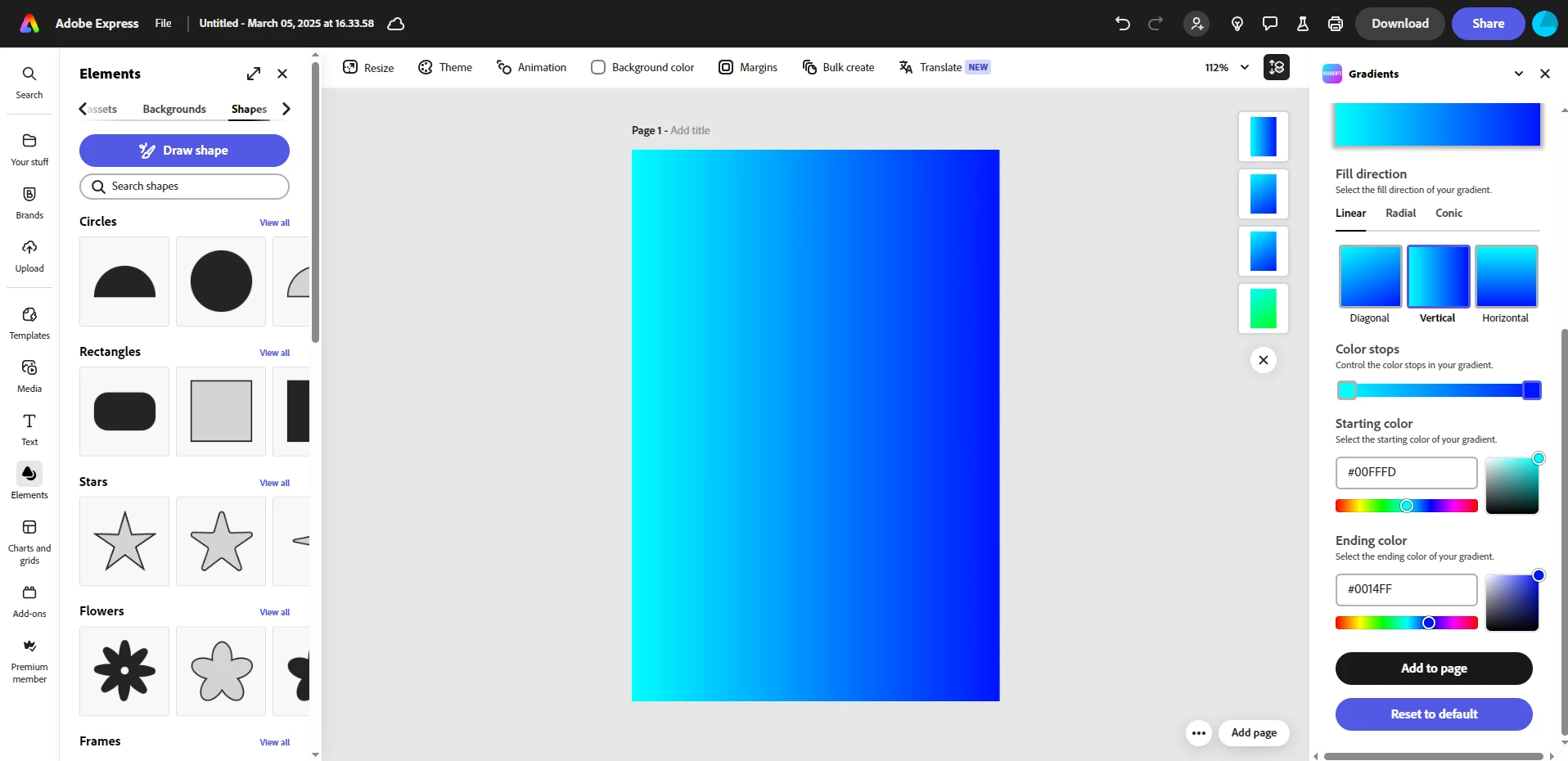
Task: Open the Brands panel
Action: [x=29, y=203]
